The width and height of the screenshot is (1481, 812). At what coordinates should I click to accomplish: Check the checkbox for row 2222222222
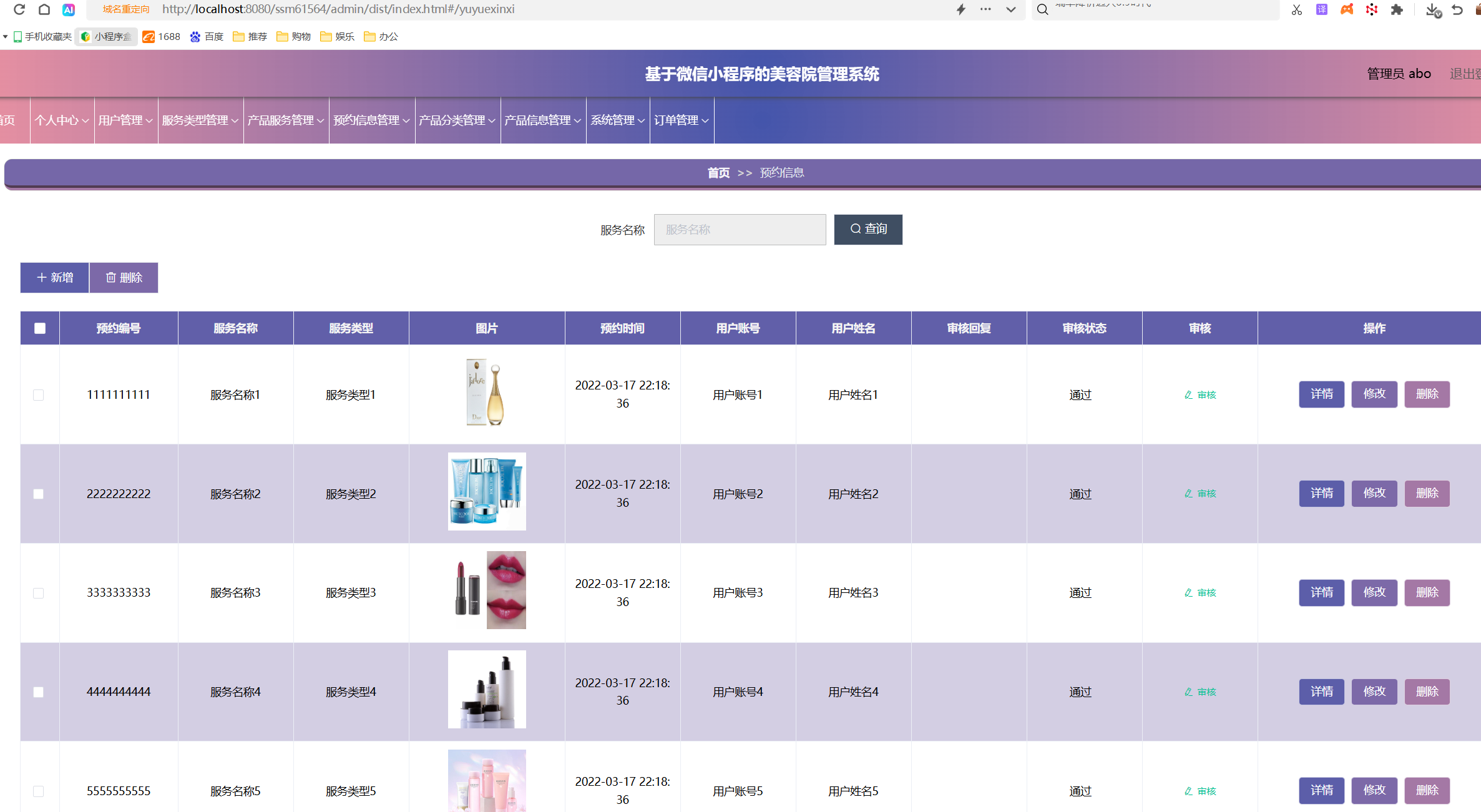[x=38, y=494]
